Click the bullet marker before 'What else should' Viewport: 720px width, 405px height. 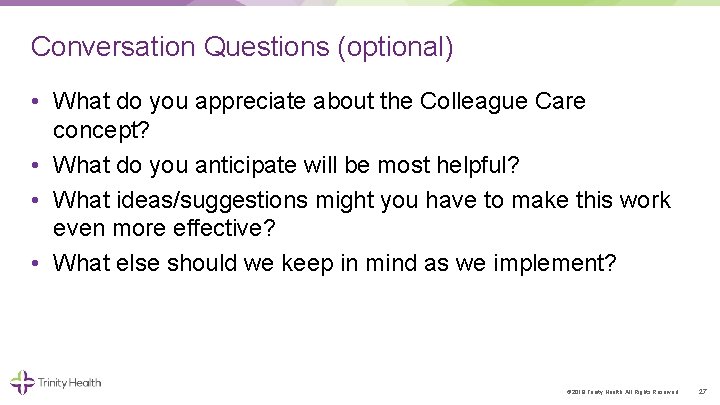click(x=36, y=264)
